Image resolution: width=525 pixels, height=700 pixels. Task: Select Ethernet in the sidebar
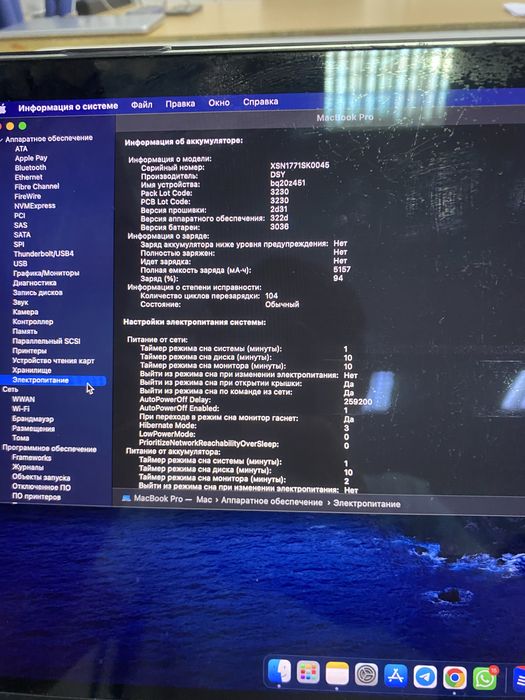click(29, 177)
